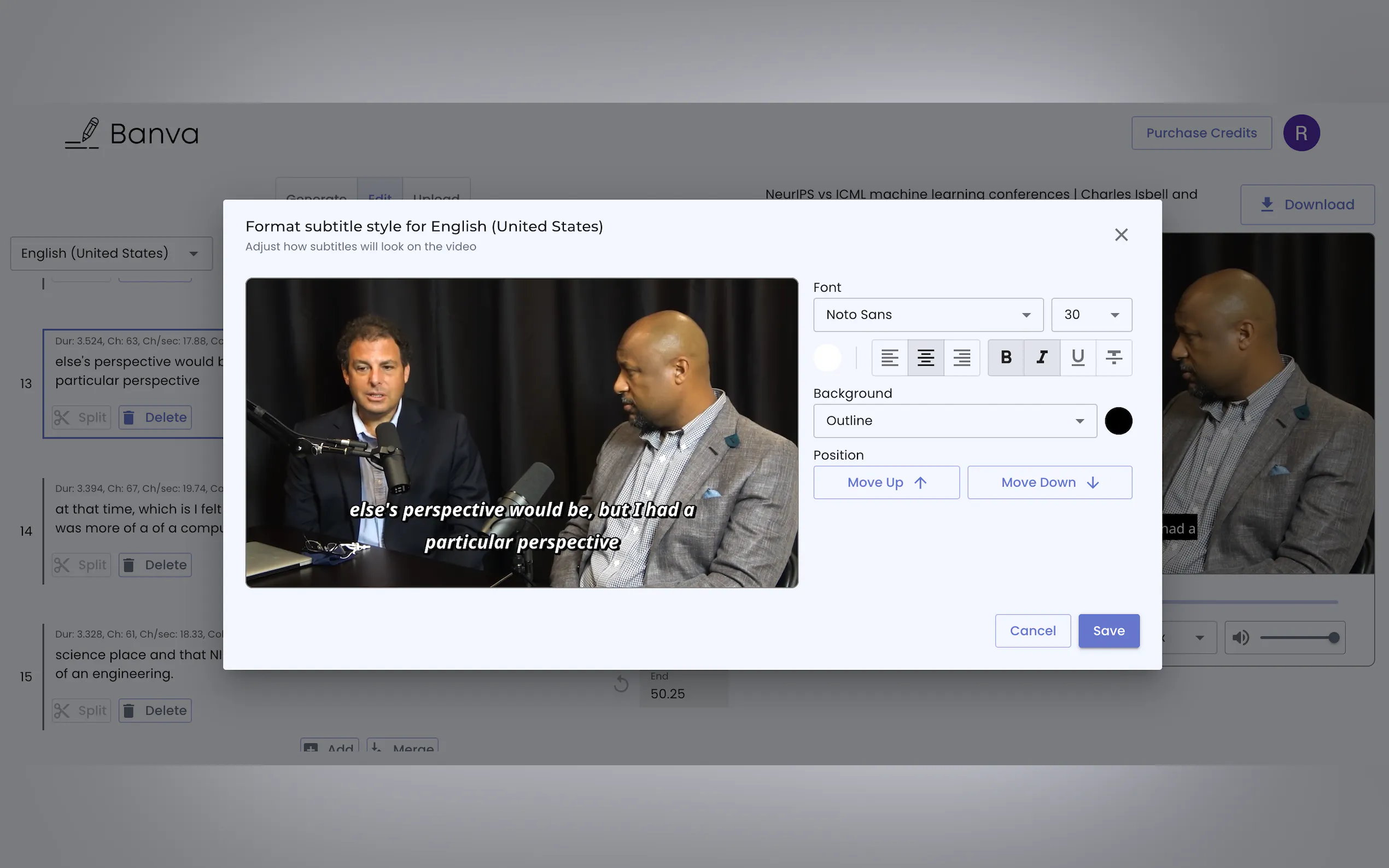Toggle bold subtitle formatting
The height and width of the screenshot is (868, 1389).
coord(1006,357)
